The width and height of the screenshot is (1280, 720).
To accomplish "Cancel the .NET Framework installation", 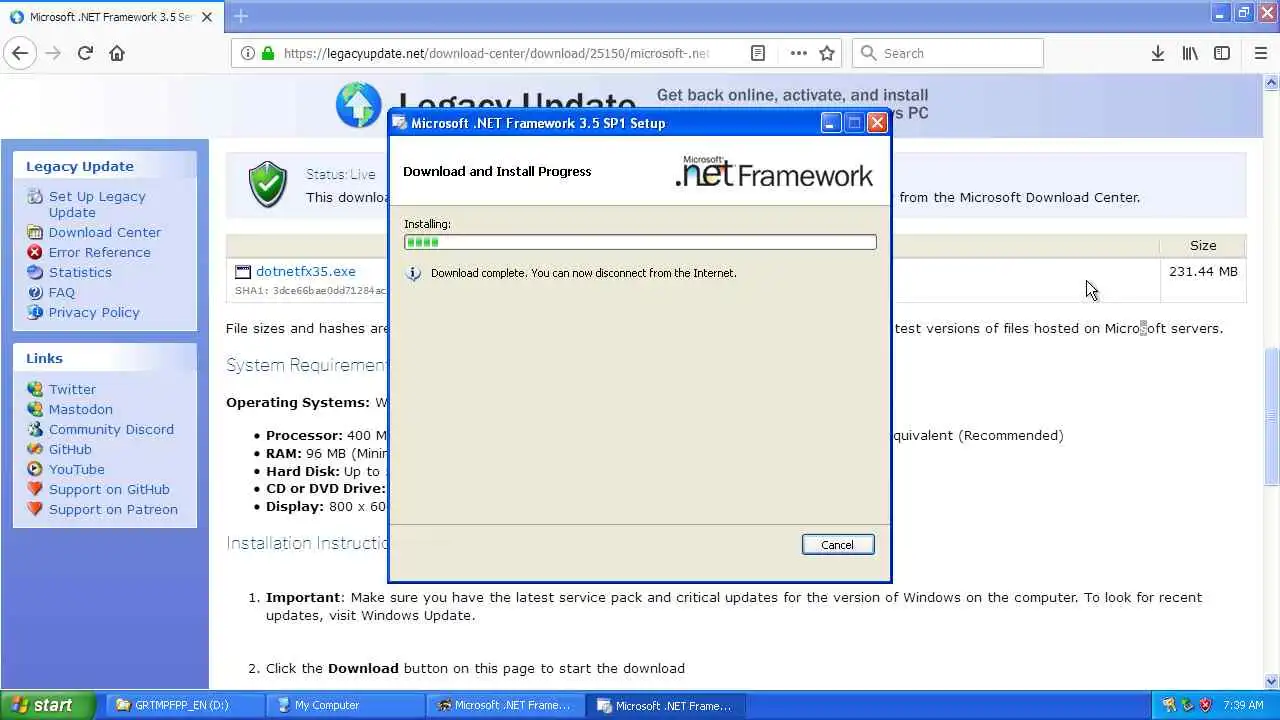I will 838,545.
